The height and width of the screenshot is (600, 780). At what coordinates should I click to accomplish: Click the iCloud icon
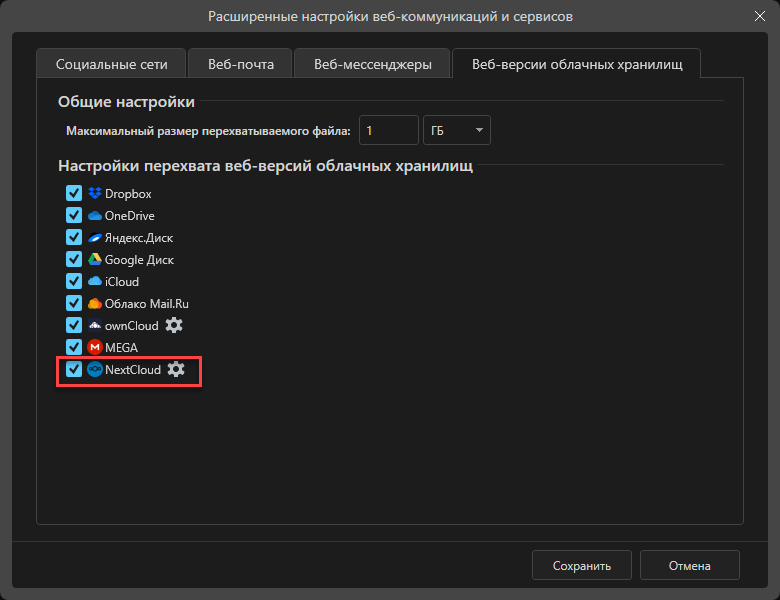(95, 282)
